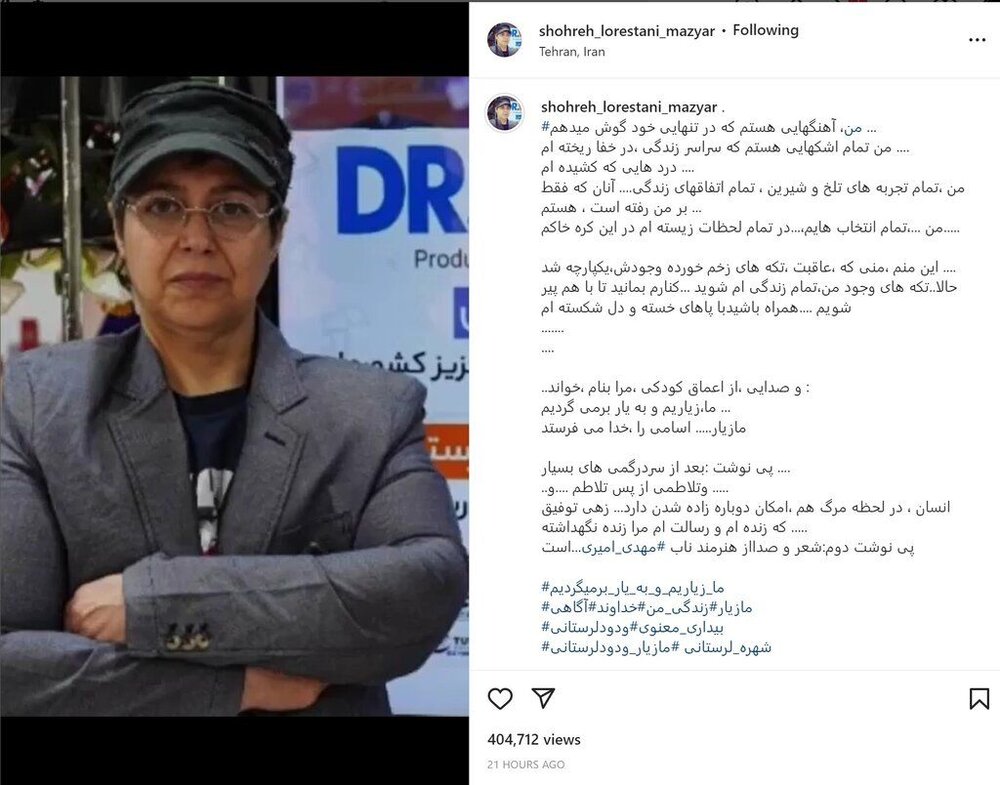Open shohreh_lorestani_mazyar username in header
The image size is (1000, 785).
[626, 31]
